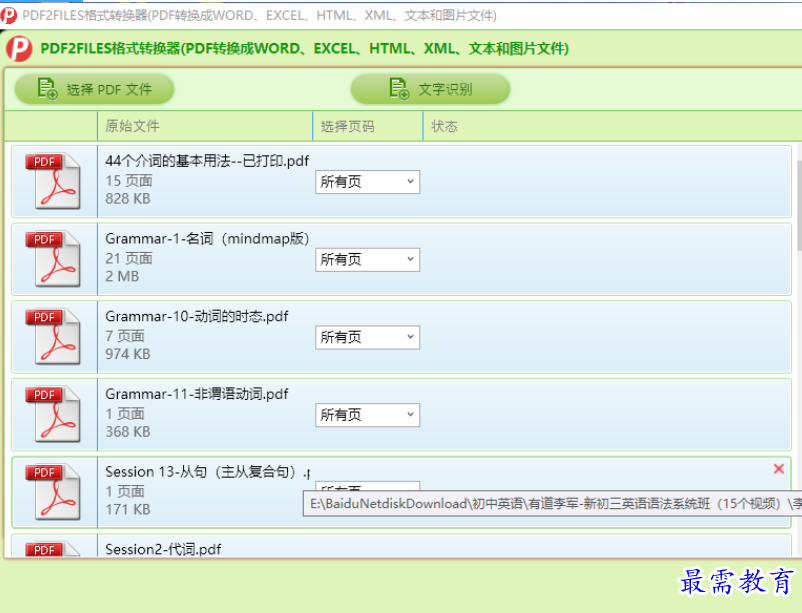Open page dropdown for Grammar-1-名词 file
Viewport: 802px width, 613px height.
tap(367, 260)
